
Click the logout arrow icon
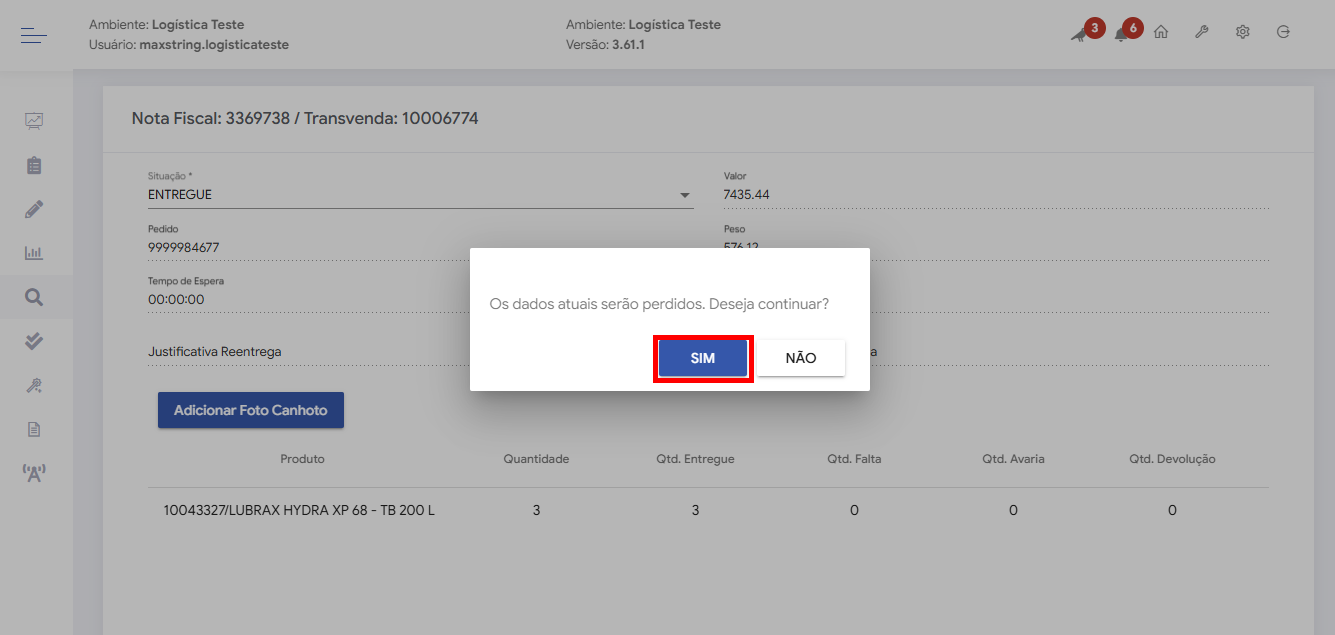point(1284,32)
